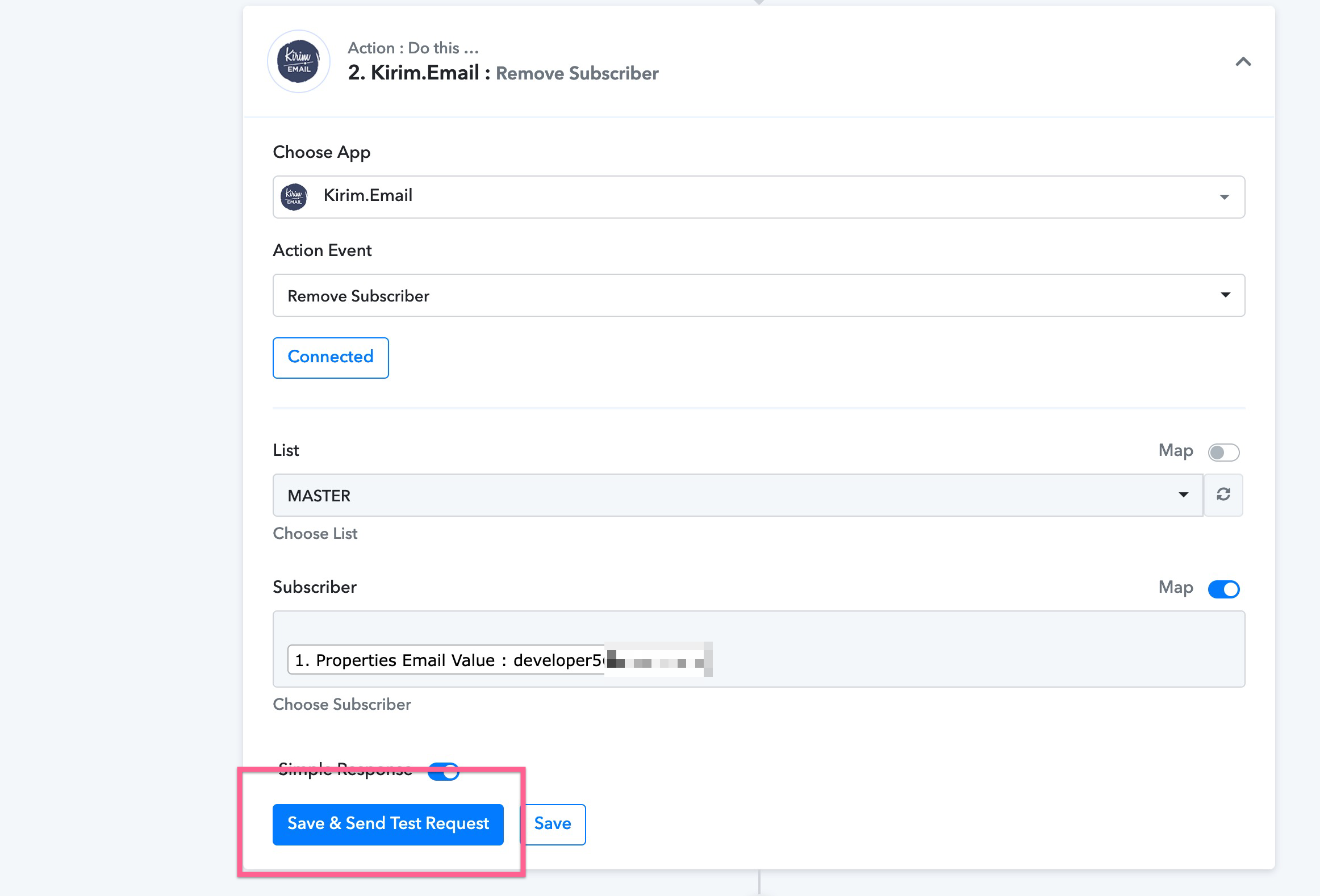Click the 'Properties Email Value' mapped tag
The image size is (1320, 896).
[x=500, y=660]
